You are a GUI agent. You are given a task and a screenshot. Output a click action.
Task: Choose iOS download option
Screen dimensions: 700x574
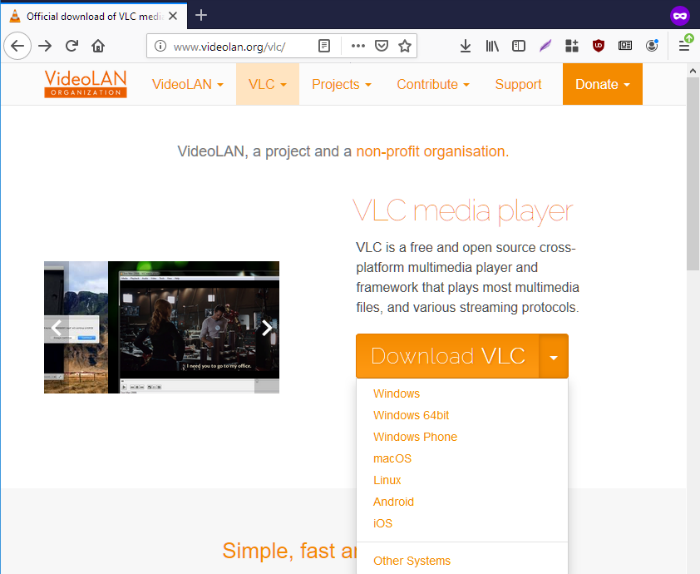pos(383,523)
